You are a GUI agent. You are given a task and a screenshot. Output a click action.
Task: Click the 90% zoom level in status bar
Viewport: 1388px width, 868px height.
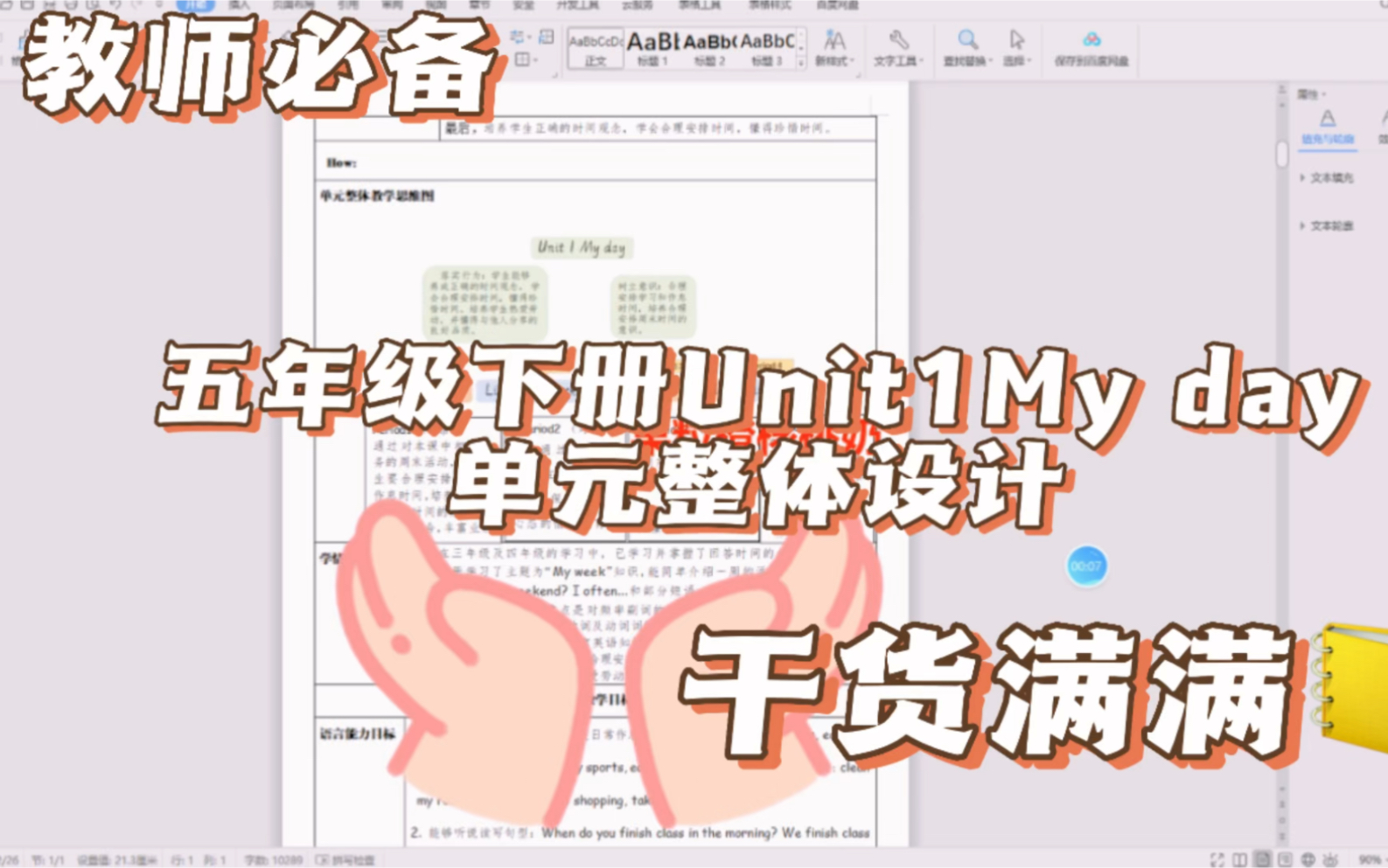tap(1370, 860)
